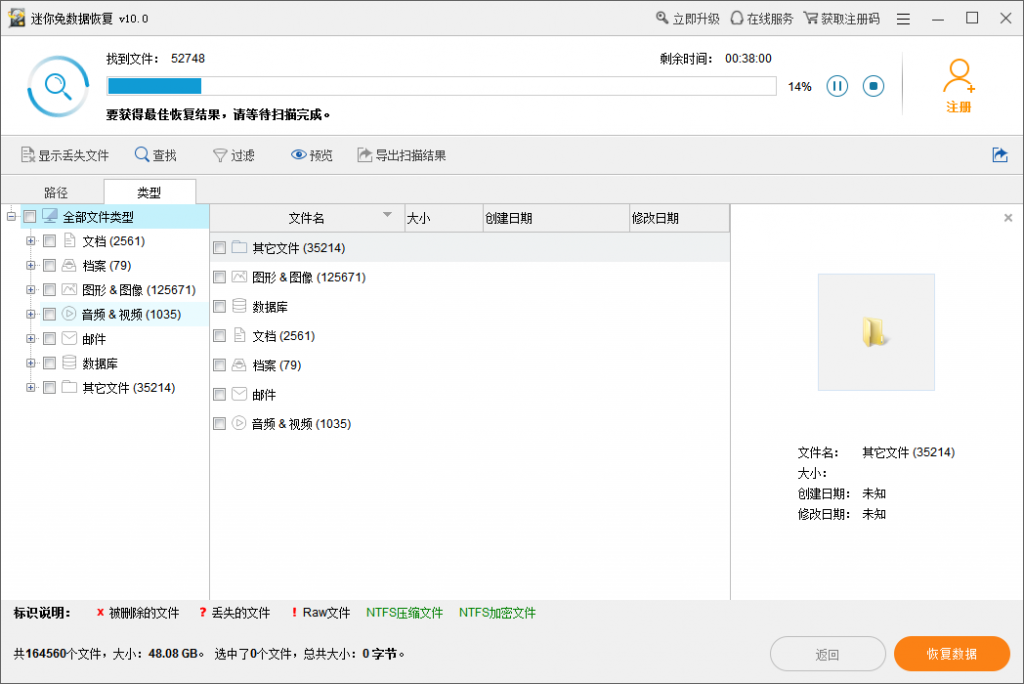Check 档案 (79) in file list
This screenshot has width=1024, height=684.
tap(219, 365)
